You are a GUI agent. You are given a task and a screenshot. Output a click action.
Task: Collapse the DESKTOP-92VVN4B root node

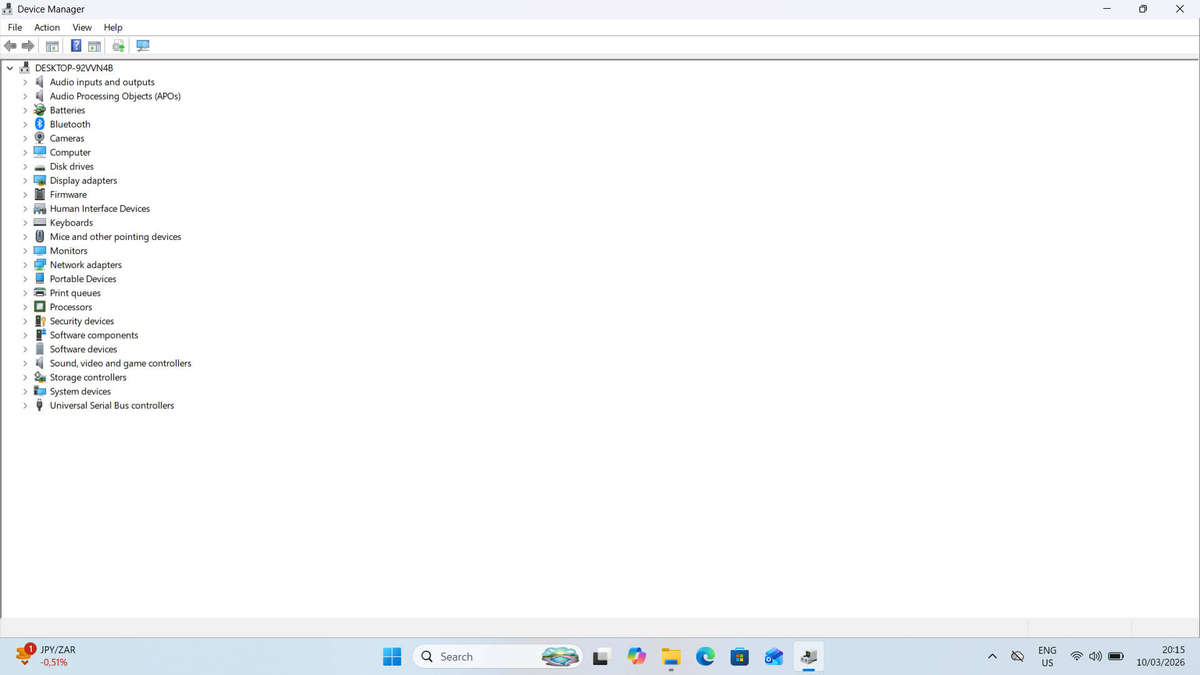(10, 68)
